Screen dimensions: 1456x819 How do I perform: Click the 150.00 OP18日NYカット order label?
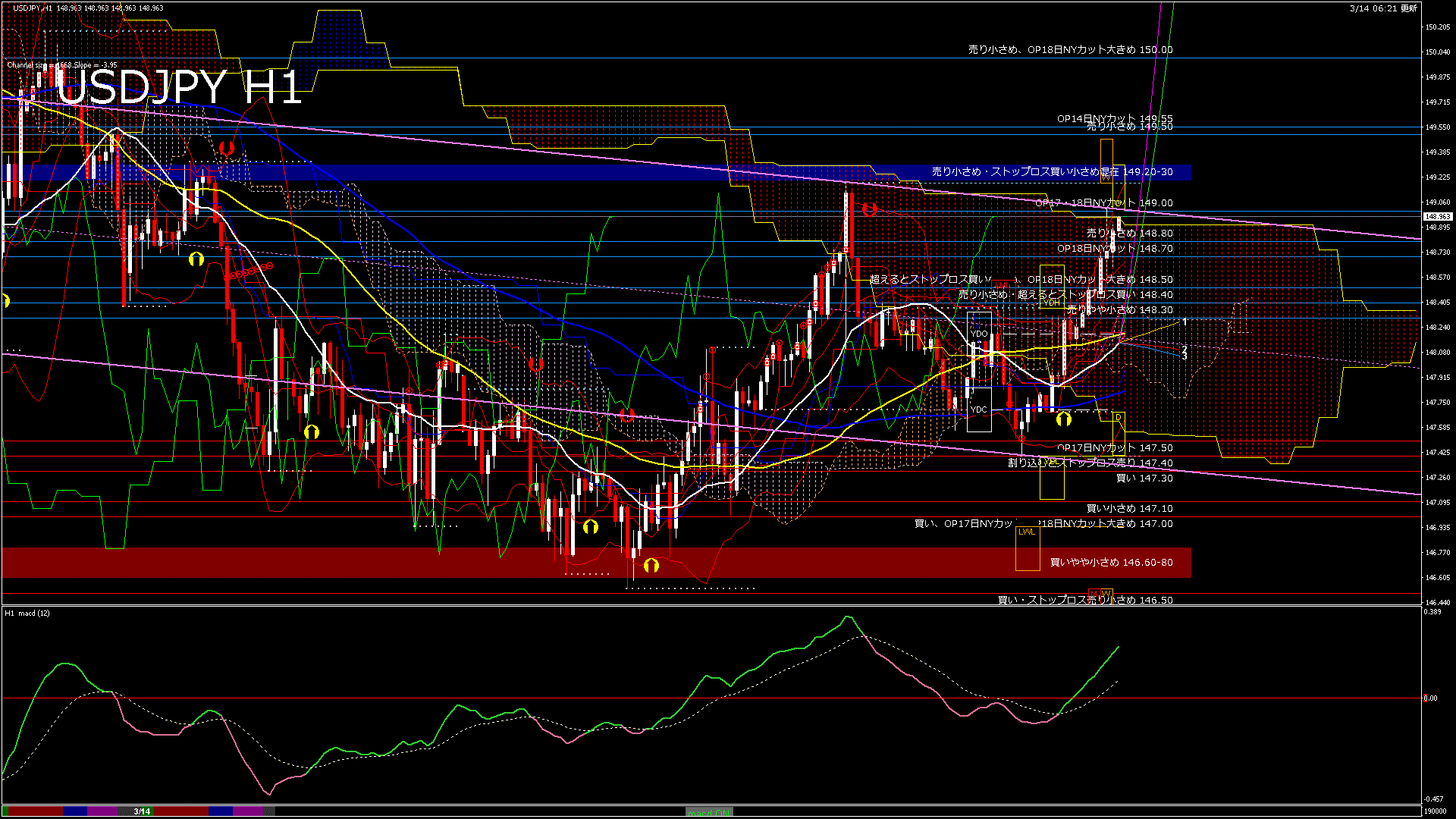pyautogui.click(x=1070, y=50)
